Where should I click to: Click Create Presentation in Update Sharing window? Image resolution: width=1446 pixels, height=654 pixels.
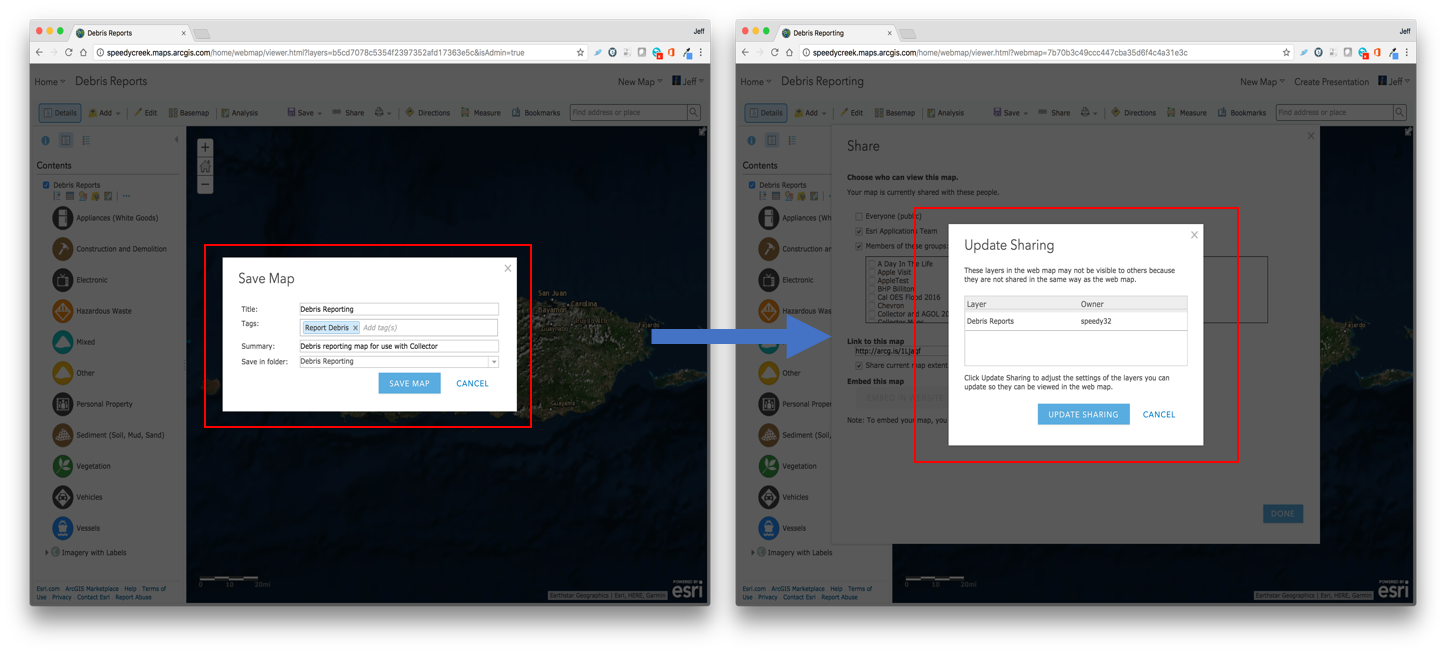tap(1331, 82)
